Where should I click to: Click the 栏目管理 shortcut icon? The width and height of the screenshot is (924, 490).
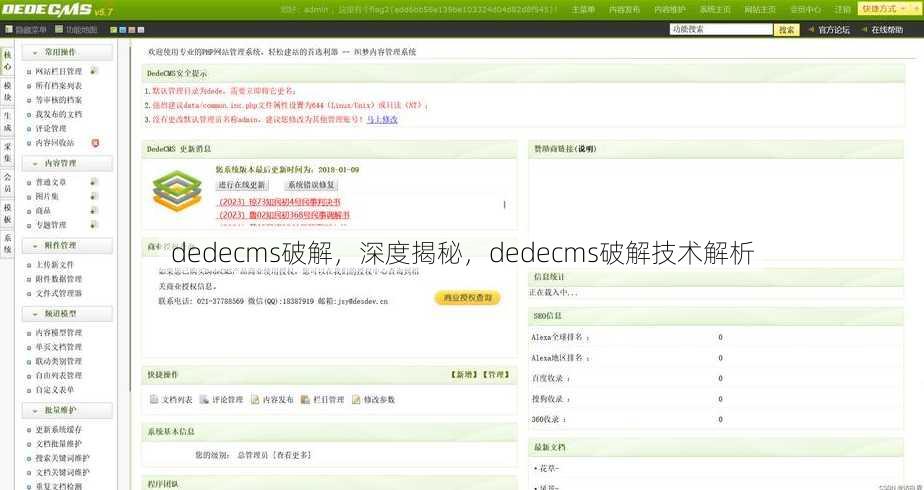pos(305,399)
